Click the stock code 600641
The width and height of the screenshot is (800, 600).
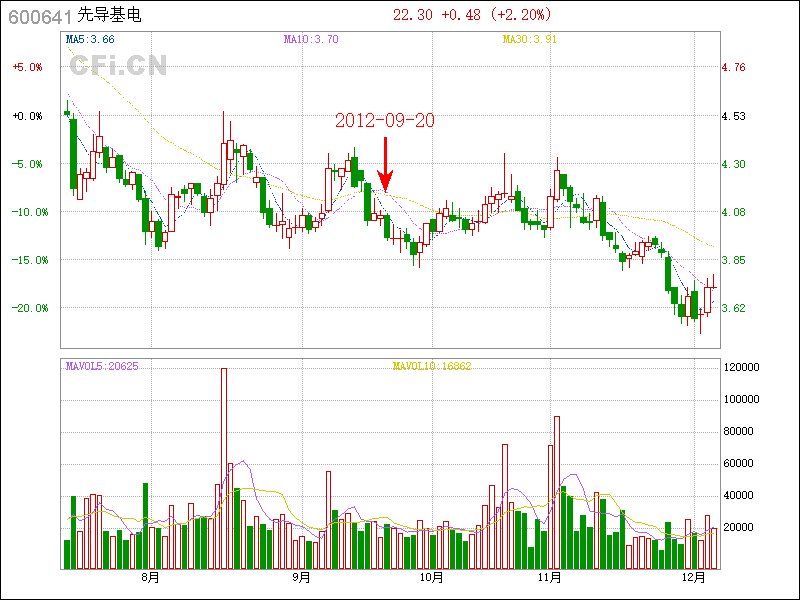click(40, 16)
